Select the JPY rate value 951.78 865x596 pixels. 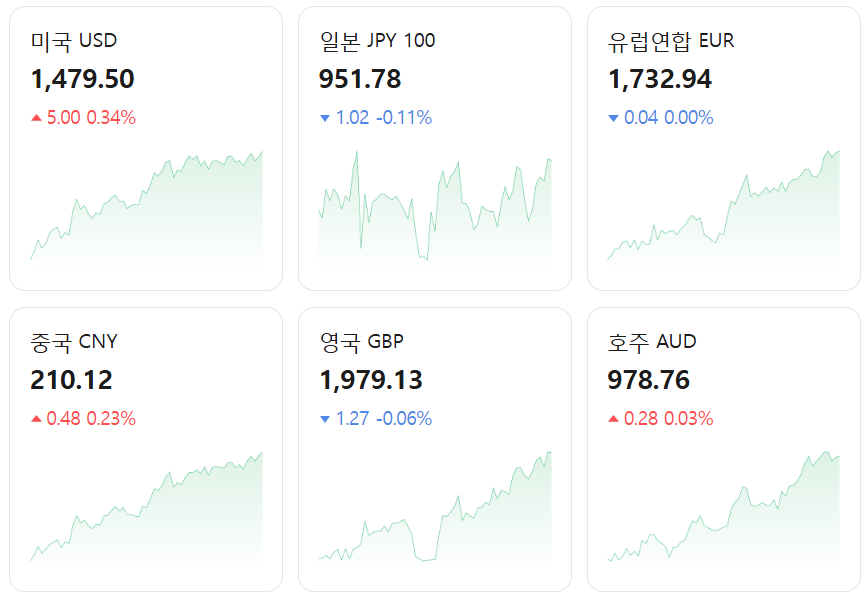coord(360,78)
